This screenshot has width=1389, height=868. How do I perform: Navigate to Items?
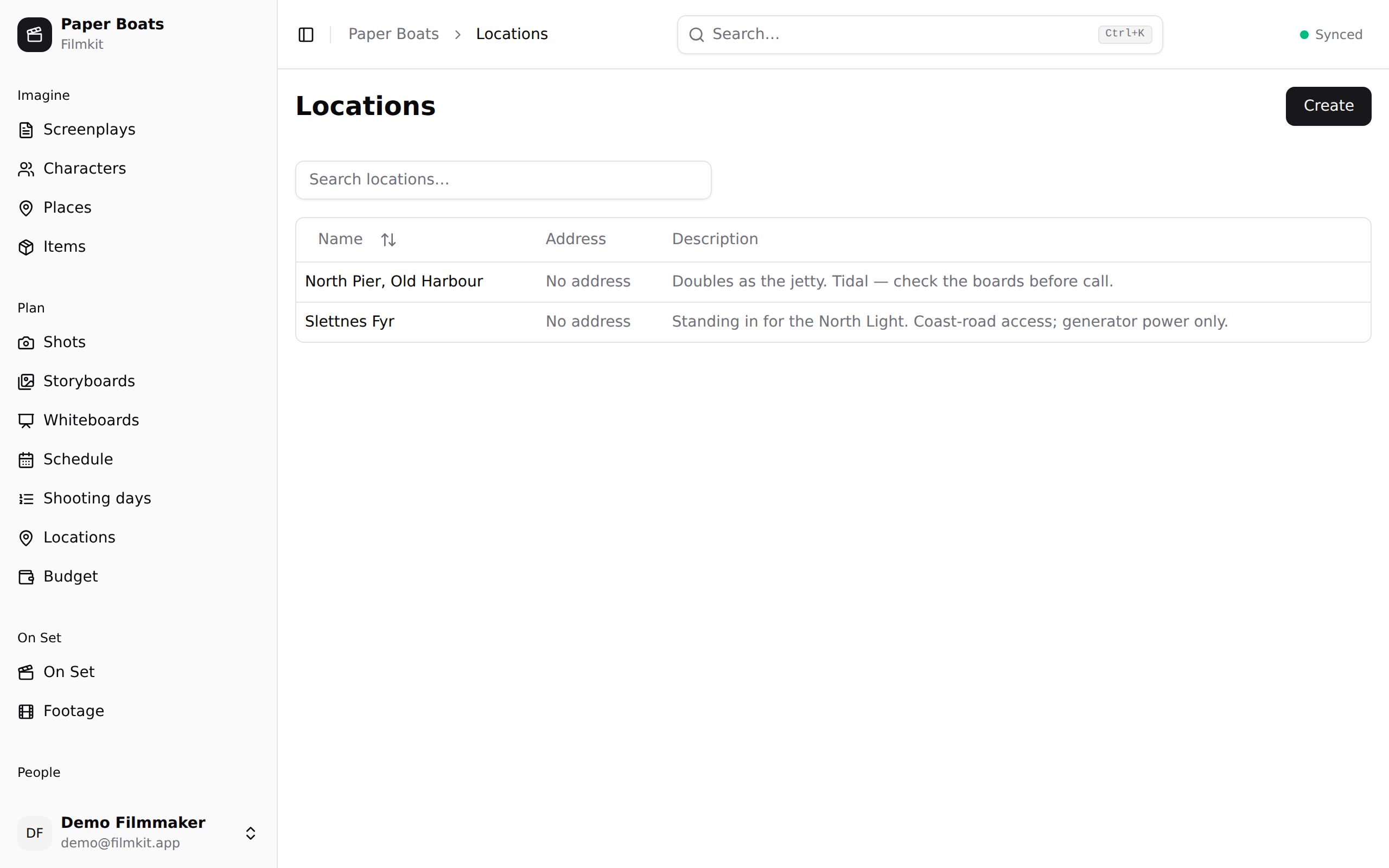point(138,247)
